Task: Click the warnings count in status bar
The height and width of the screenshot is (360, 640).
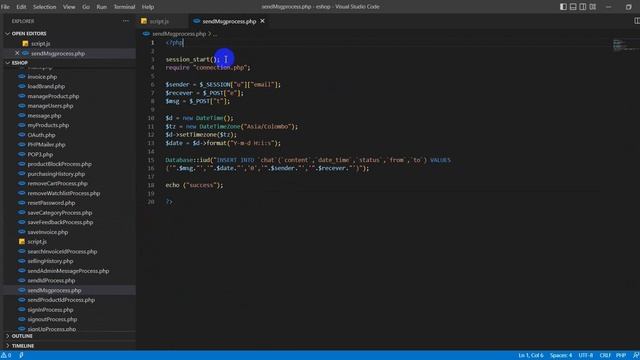Action: pos(6,356)
